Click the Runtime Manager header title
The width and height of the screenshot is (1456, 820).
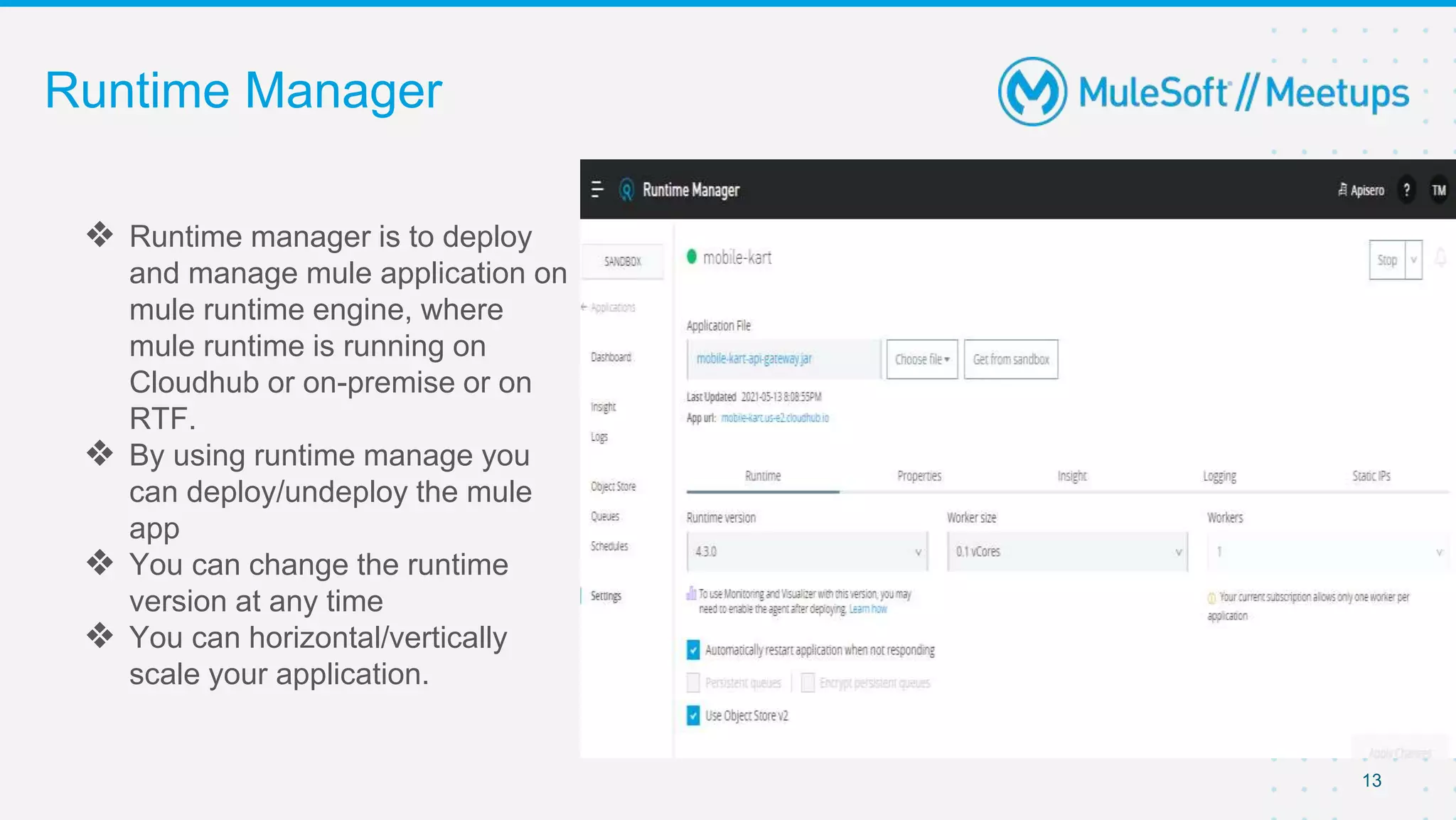pos(691,190)
